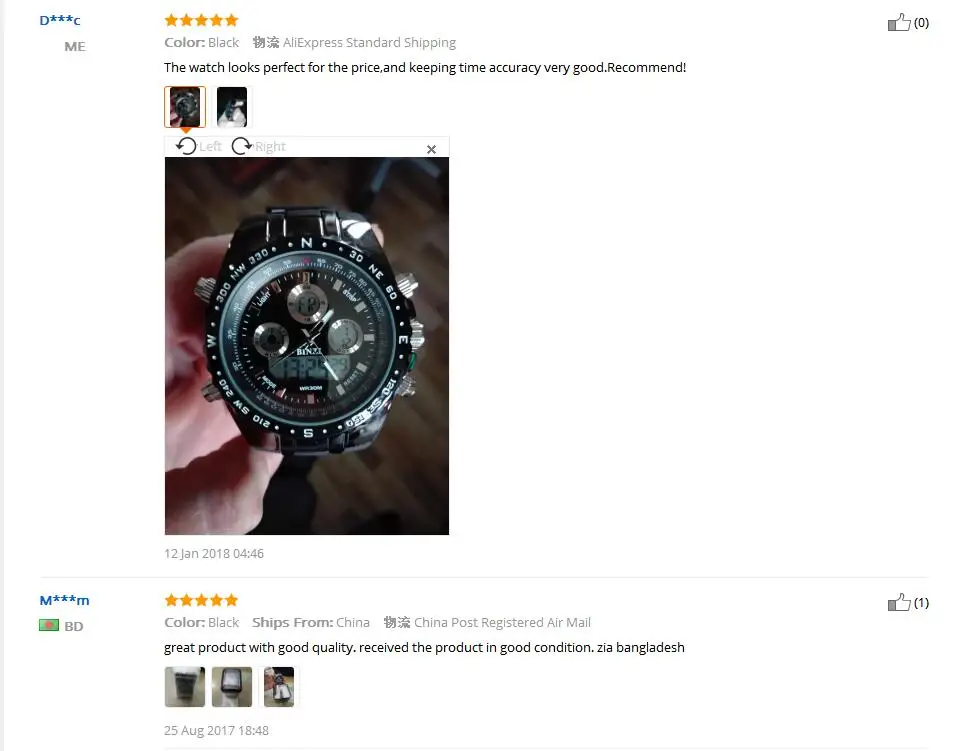Click the Bangladesh flag icon beside BD
This screenshot has width=964, height=751.
[49, 626]
